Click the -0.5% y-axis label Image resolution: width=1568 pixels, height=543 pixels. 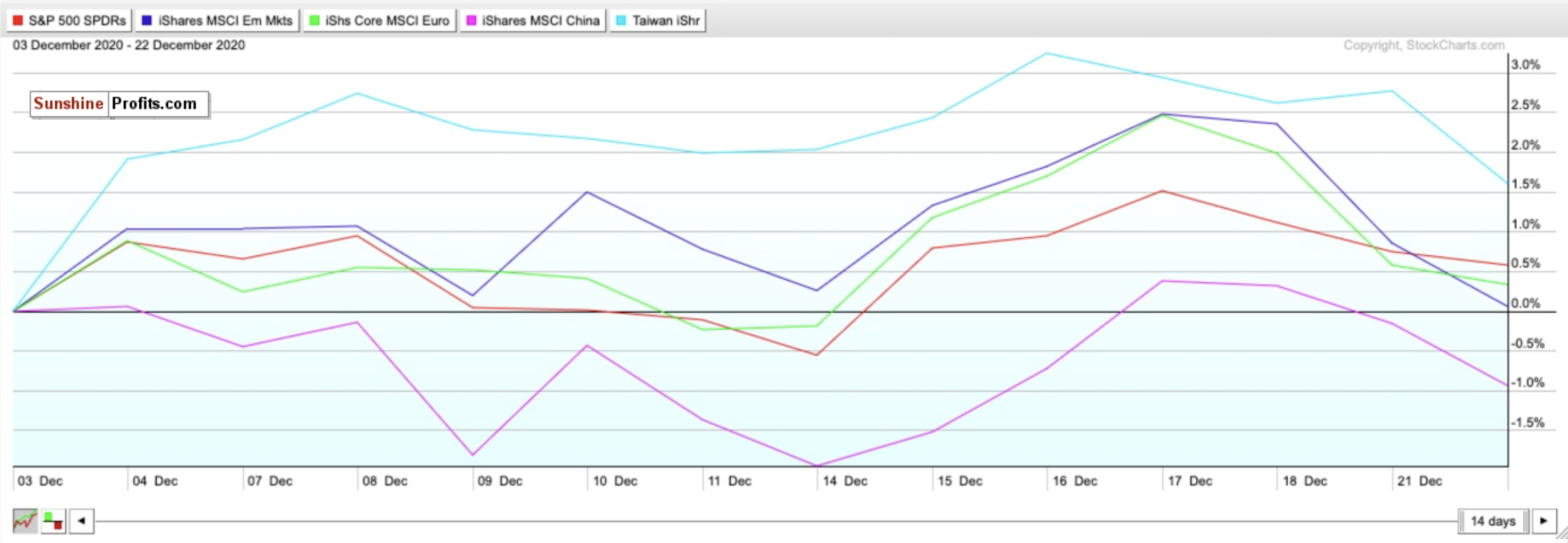click(1527, 343)
